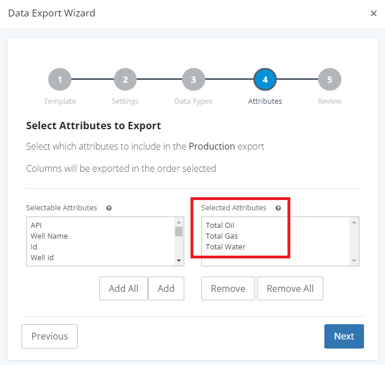The image size is (385, 365).
Task: Click the Attributes step label
Action: (x=265, y=101)
